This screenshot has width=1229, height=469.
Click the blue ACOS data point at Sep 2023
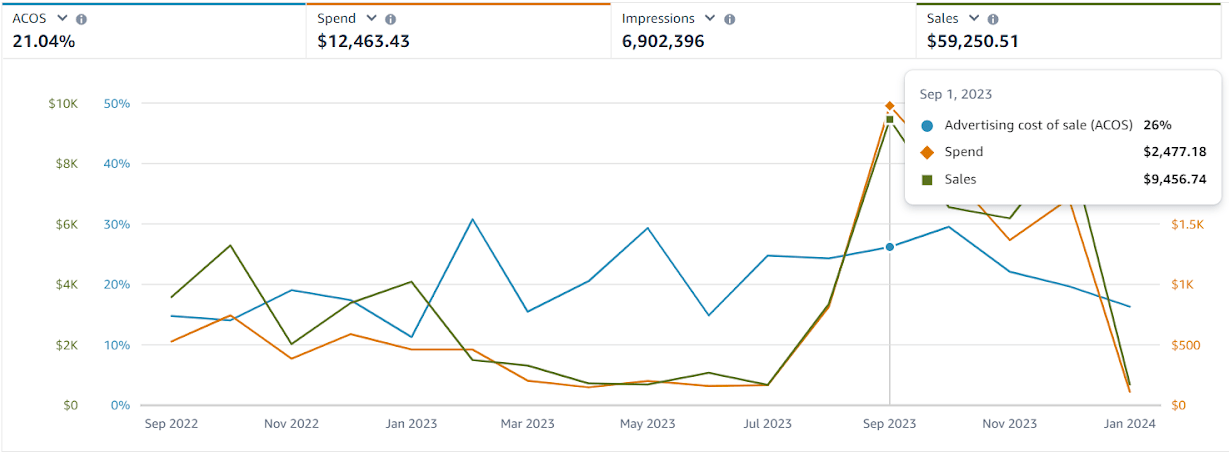point(890,246)
